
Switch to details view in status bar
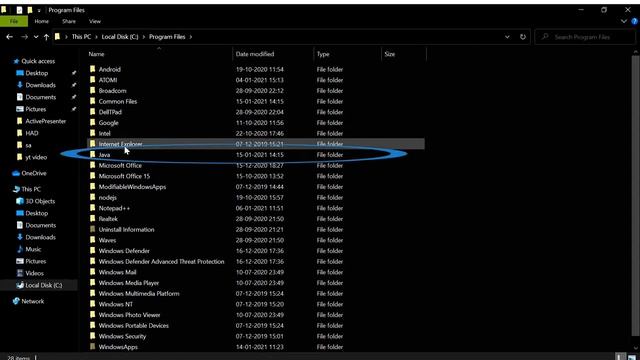(x=620, y=357)
